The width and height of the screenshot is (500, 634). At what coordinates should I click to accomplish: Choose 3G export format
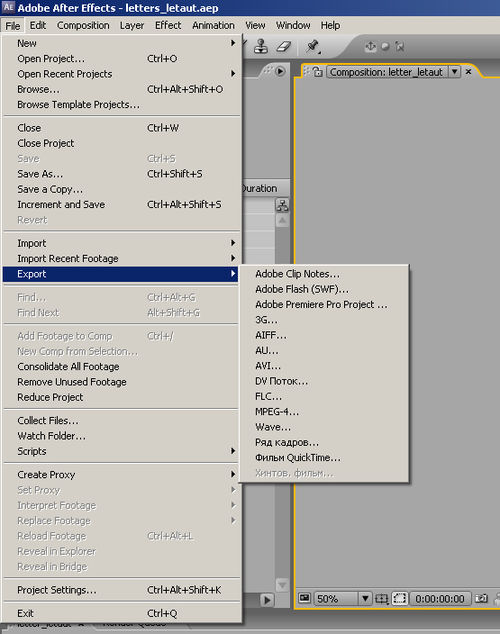point(324,320)
